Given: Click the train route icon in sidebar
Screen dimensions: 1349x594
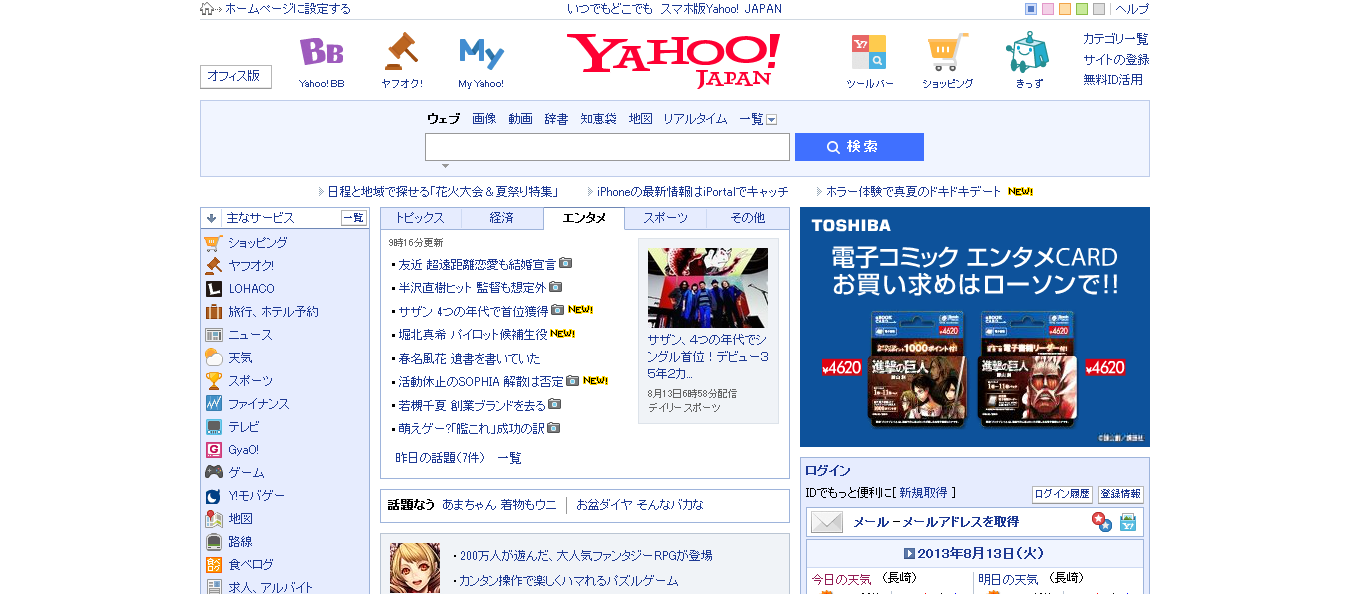Looking at the screenshot, I should point(213,542).
